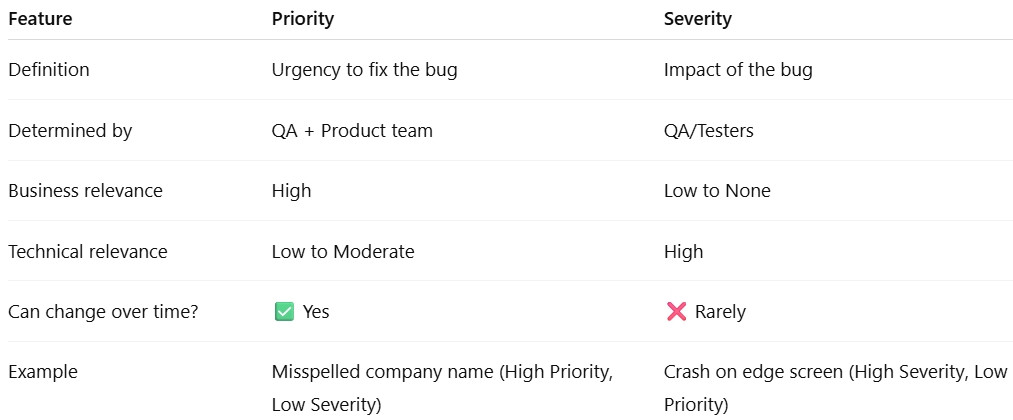Click the 'Yes' text in Priority column
This screenshot has height=420, width=1013.
316,312
